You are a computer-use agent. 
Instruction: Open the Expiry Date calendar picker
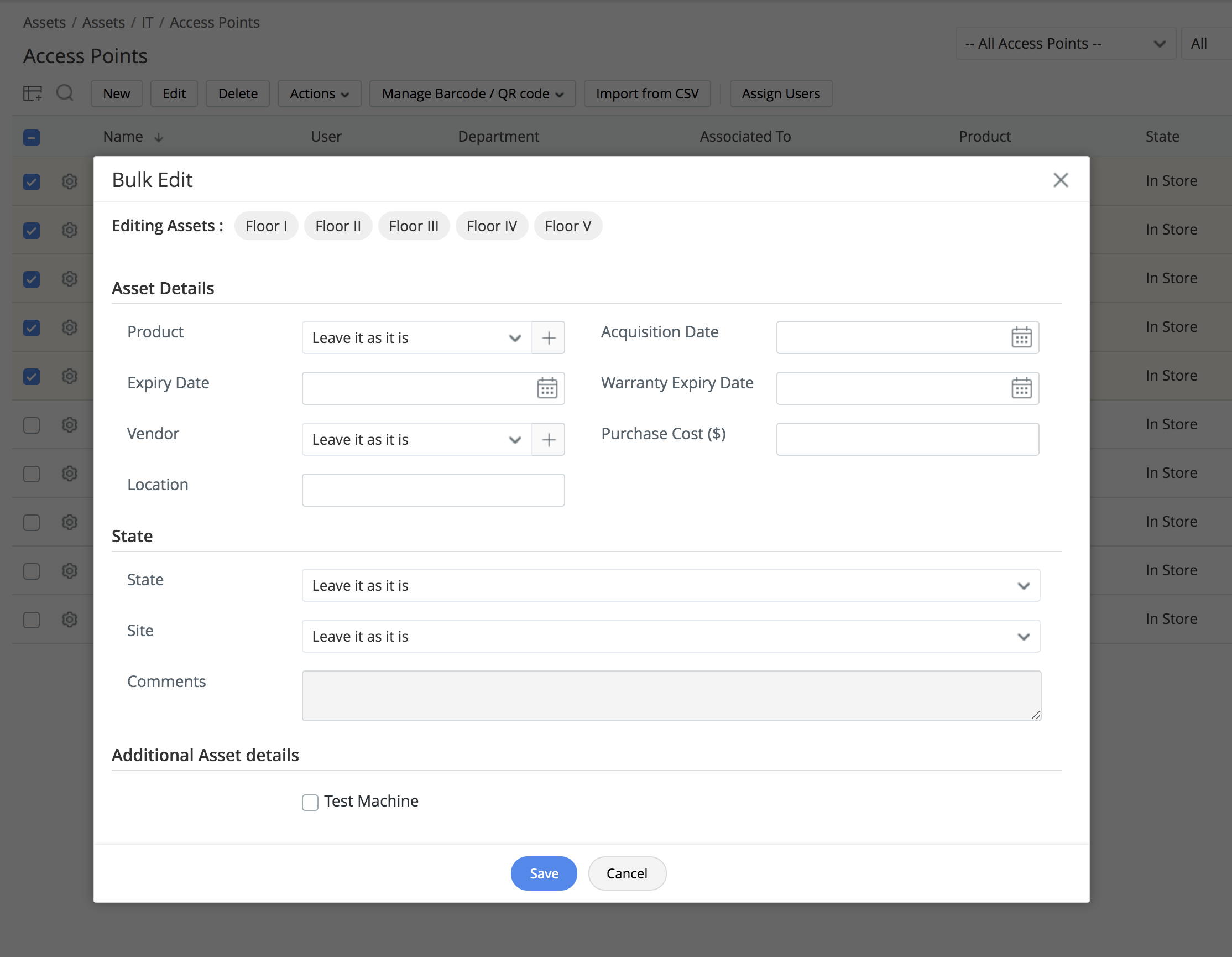pyautogui.click(x=547, y=388)
